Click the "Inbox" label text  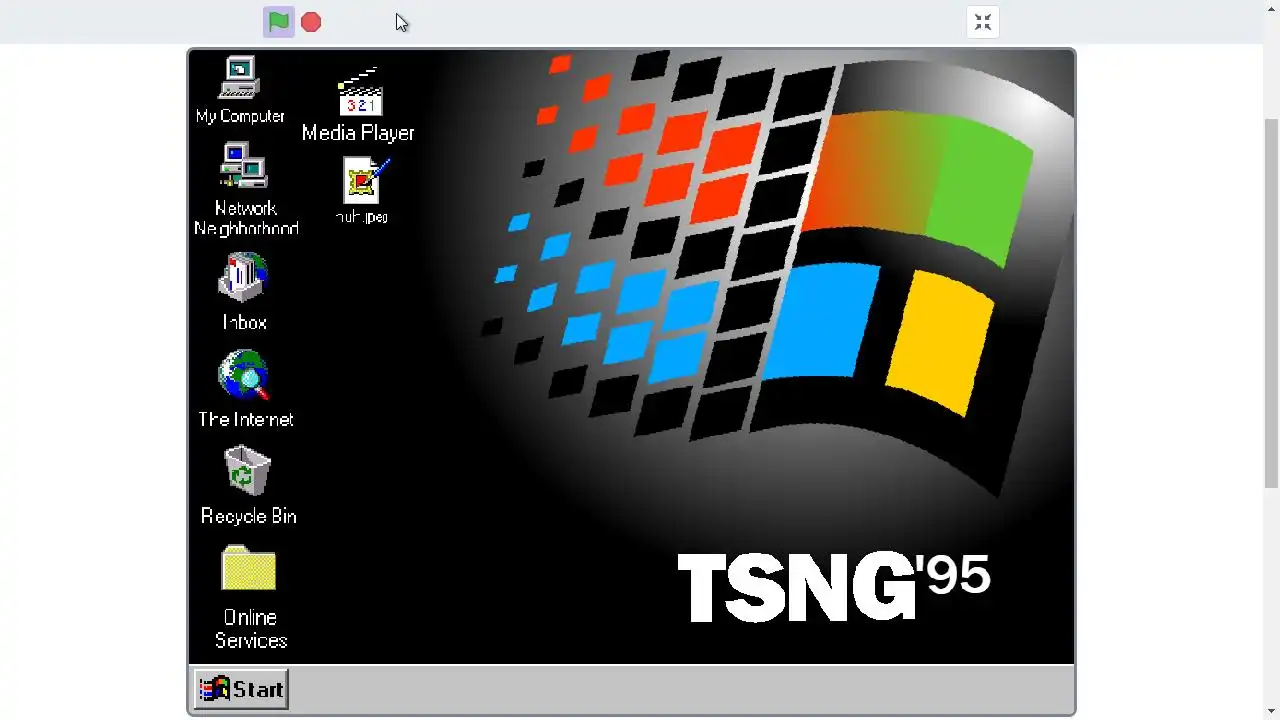coord(245,322)
